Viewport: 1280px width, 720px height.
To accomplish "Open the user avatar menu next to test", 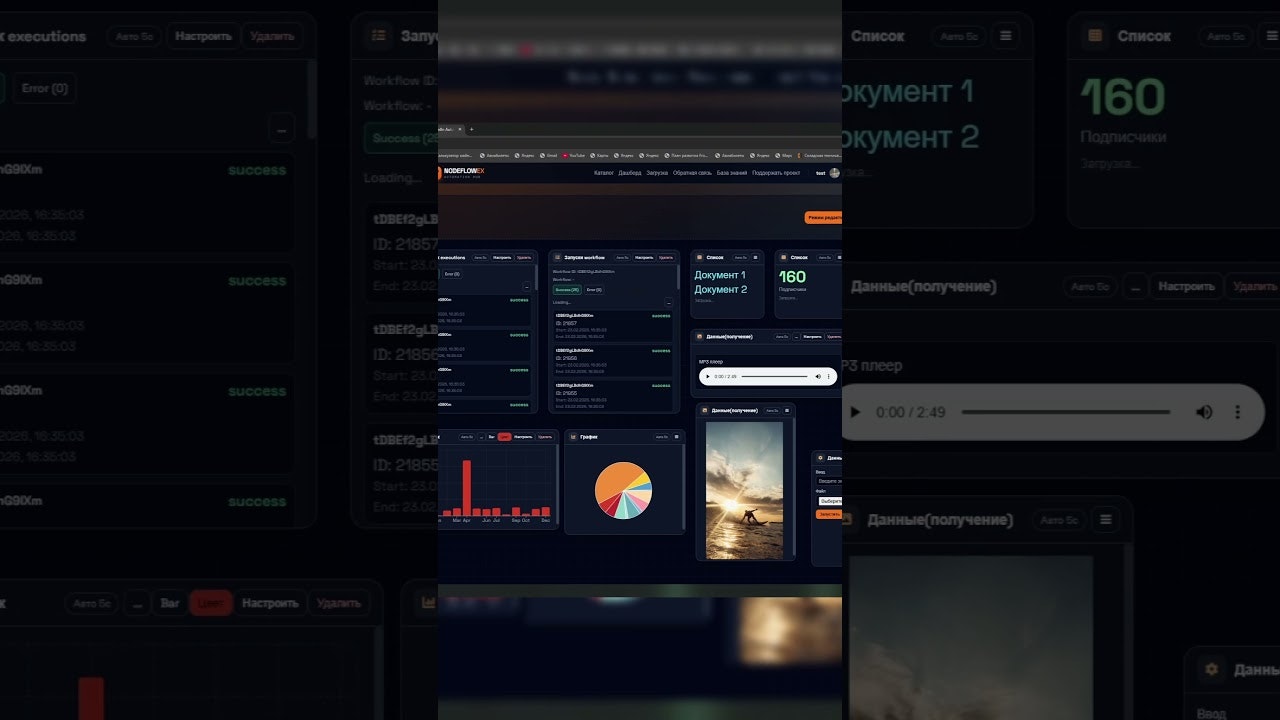I will point(833,173).
